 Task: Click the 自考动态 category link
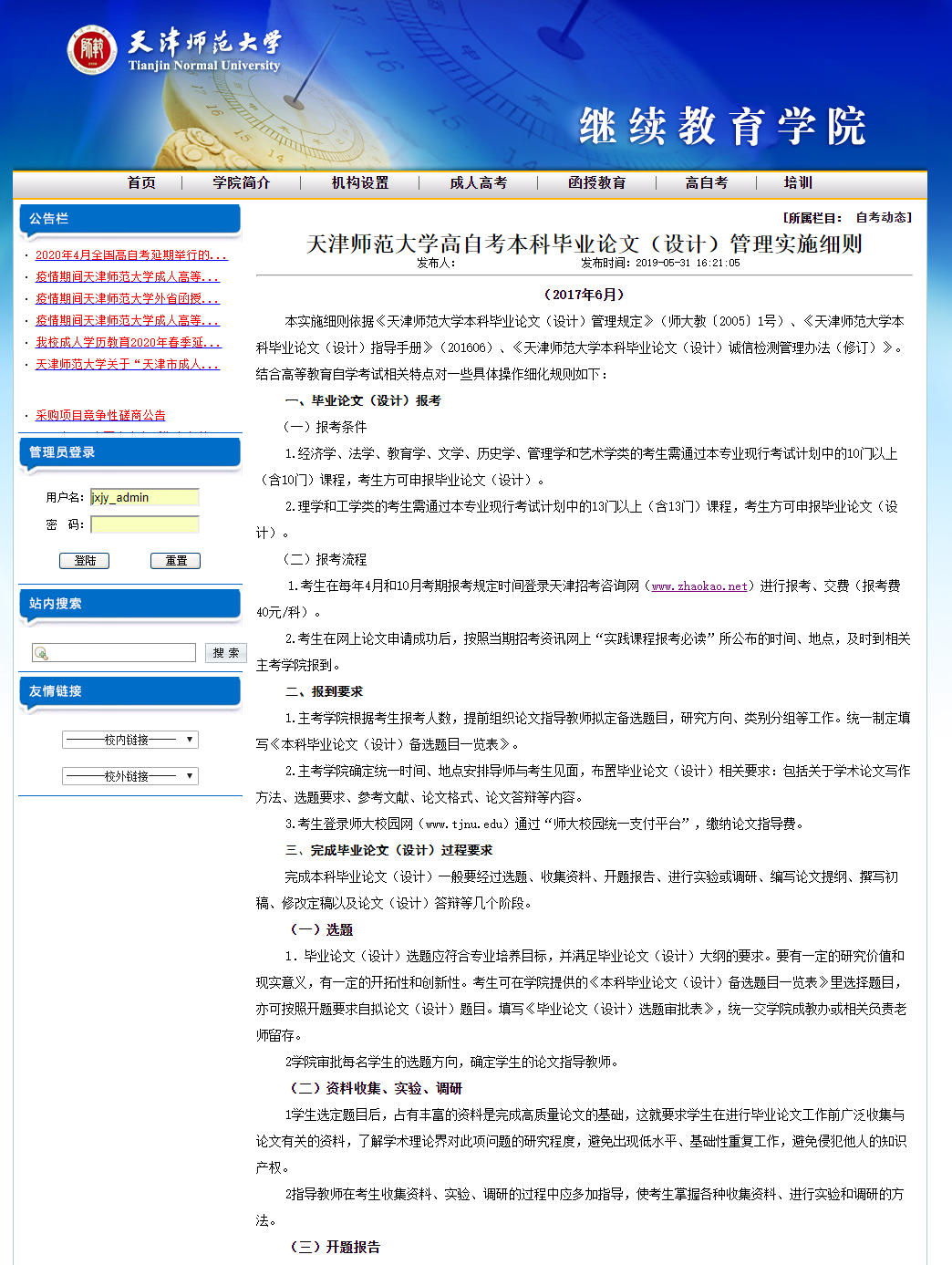click(880, 218)
